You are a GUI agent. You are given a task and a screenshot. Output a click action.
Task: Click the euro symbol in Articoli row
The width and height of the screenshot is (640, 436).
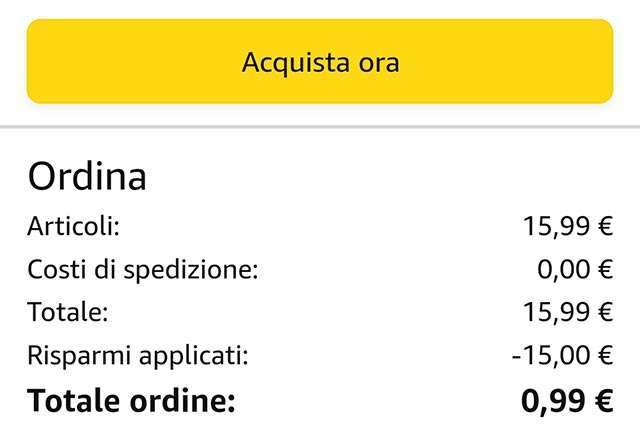pyautogui.click(x=604, y=226)
